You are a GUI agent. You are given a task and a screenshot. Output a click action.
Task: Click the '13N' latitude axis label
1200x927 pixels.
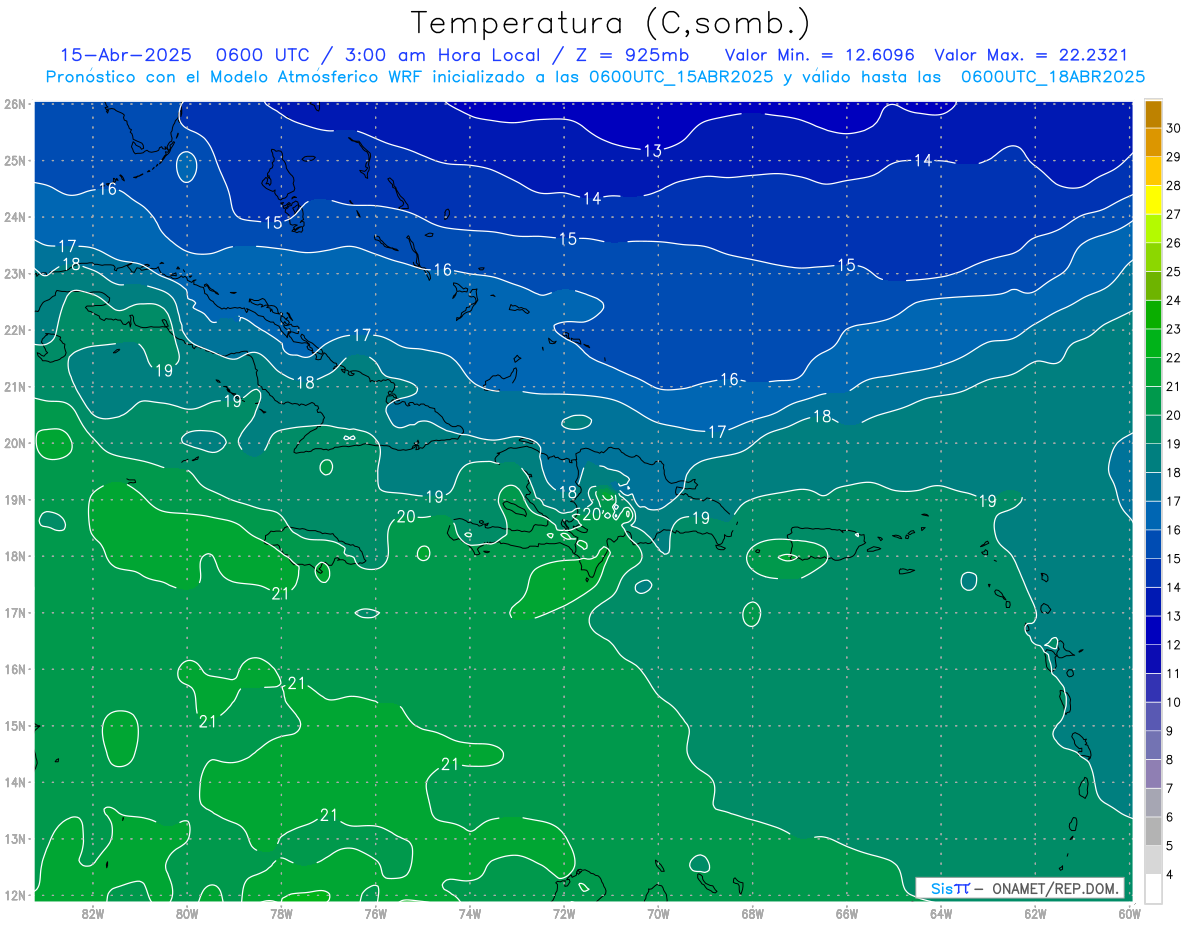tap(15, 838)
